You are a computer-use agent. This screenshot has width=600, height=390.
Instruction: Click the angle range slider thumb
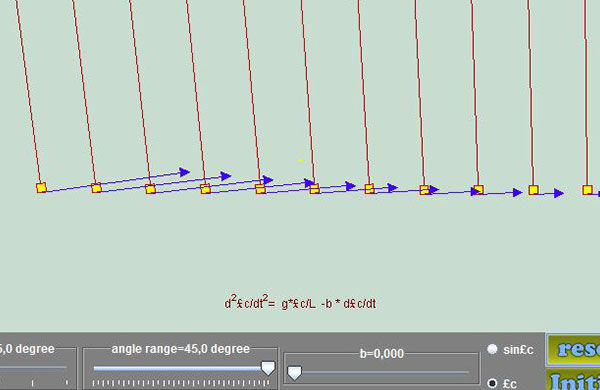pos(268,368)
